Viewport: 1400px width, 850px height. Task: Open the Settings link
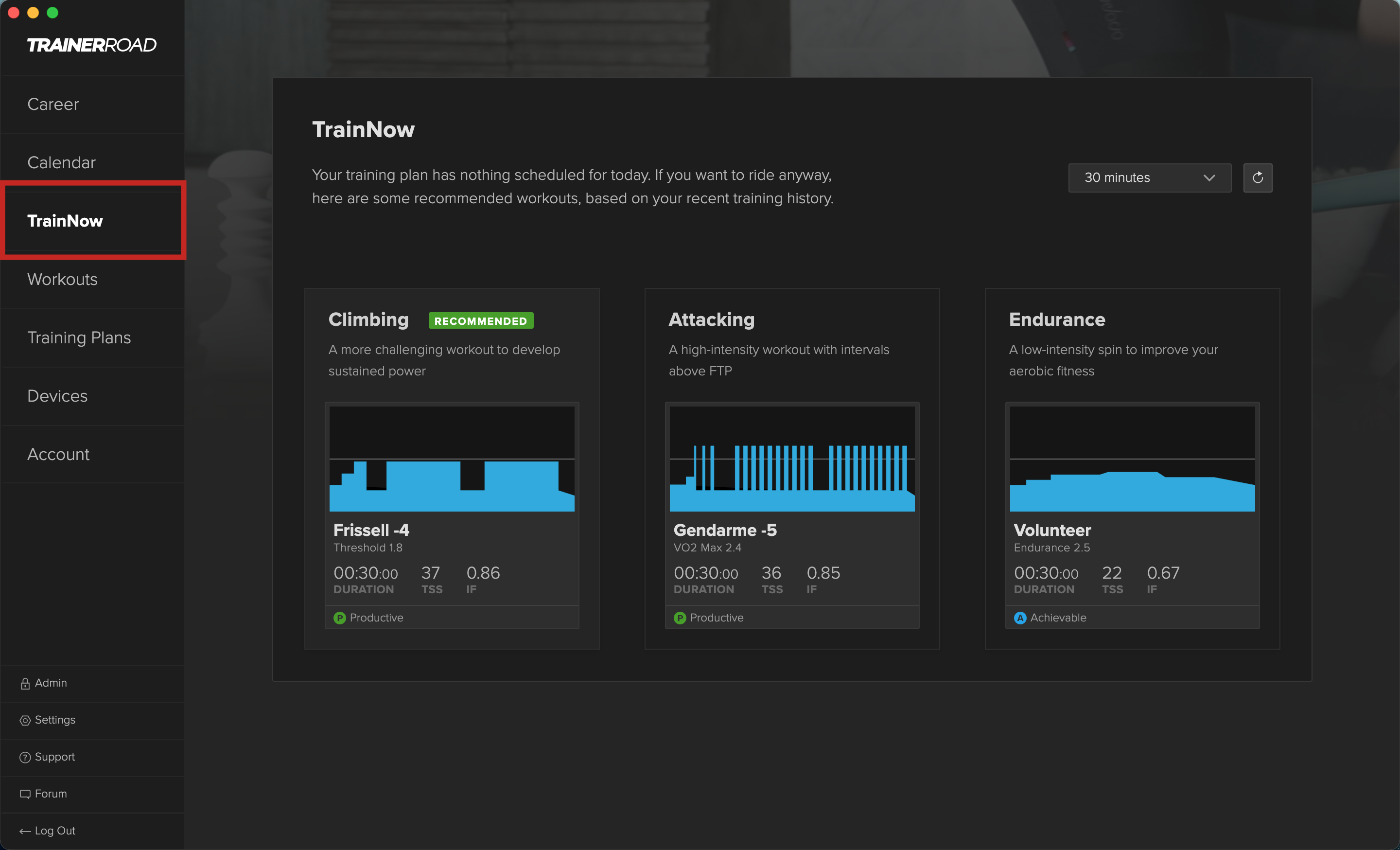pyautogui.click(x=54, y=719)
